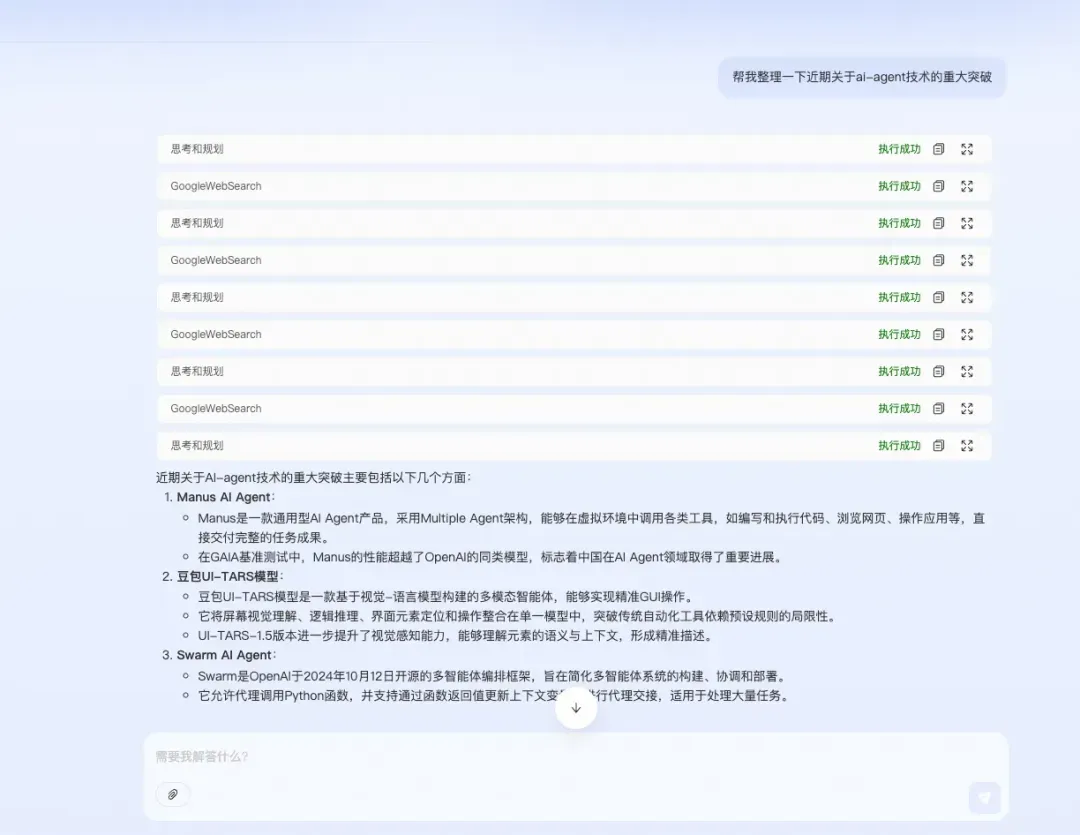This screenshot has width=1080, height=835.
Task: Click 执行成功 status on the first GoogleWebSearch row
Action: tap(899, 186)
